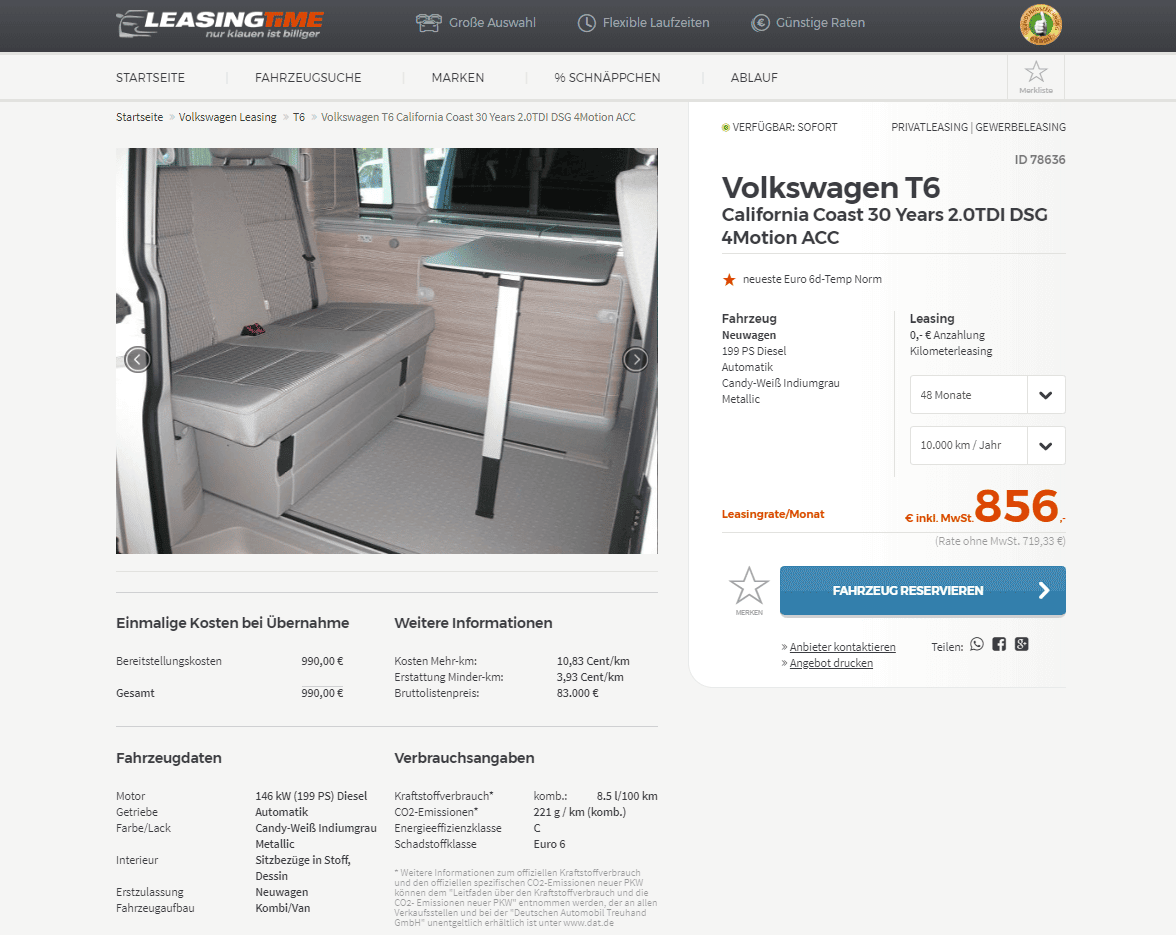
Task: Click the Anbieter kontaktieren link
Action: [842, 647]
